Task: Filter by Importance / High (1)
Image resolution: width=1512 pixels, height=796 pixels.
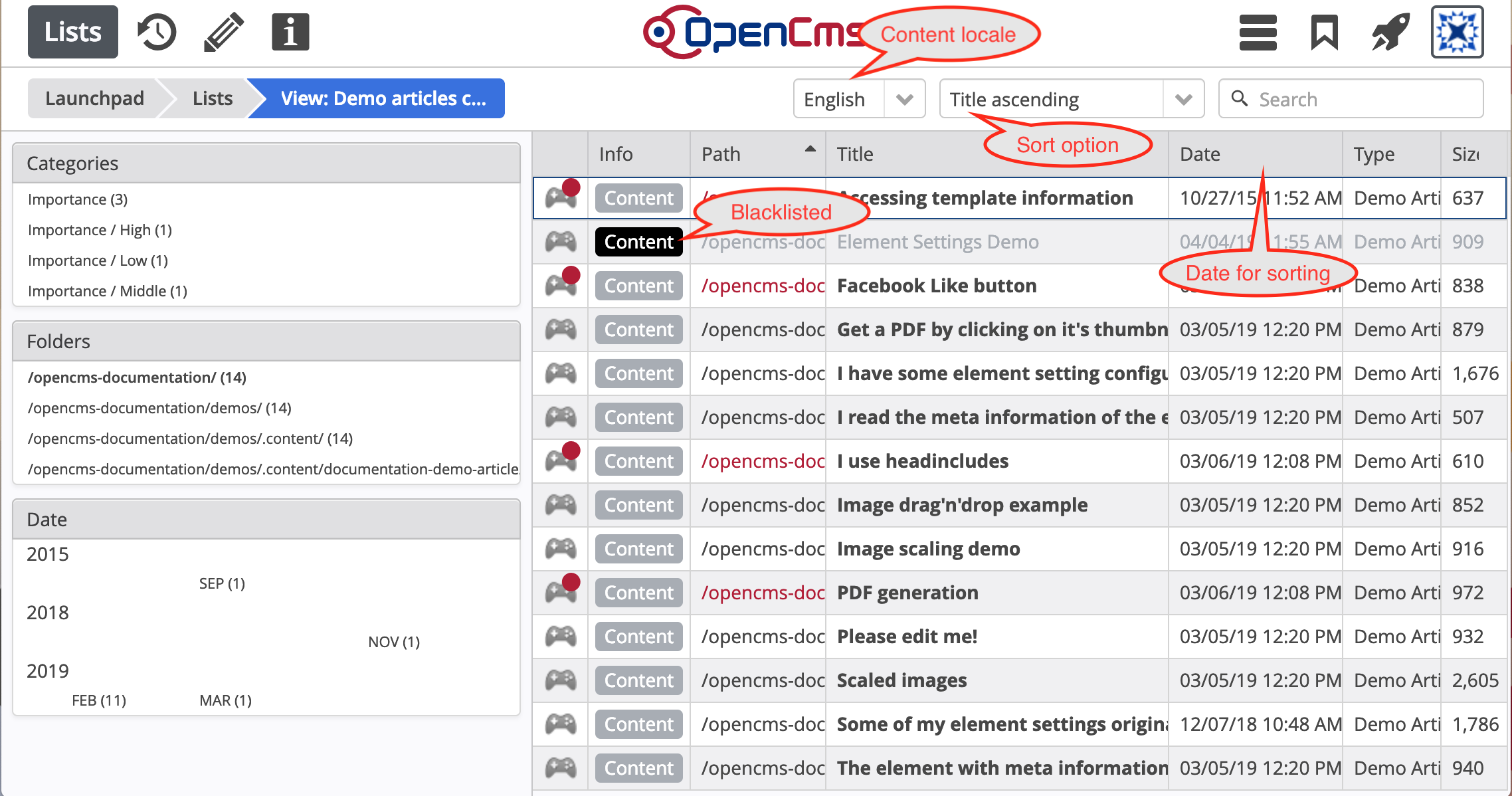Action: (100, 230)
